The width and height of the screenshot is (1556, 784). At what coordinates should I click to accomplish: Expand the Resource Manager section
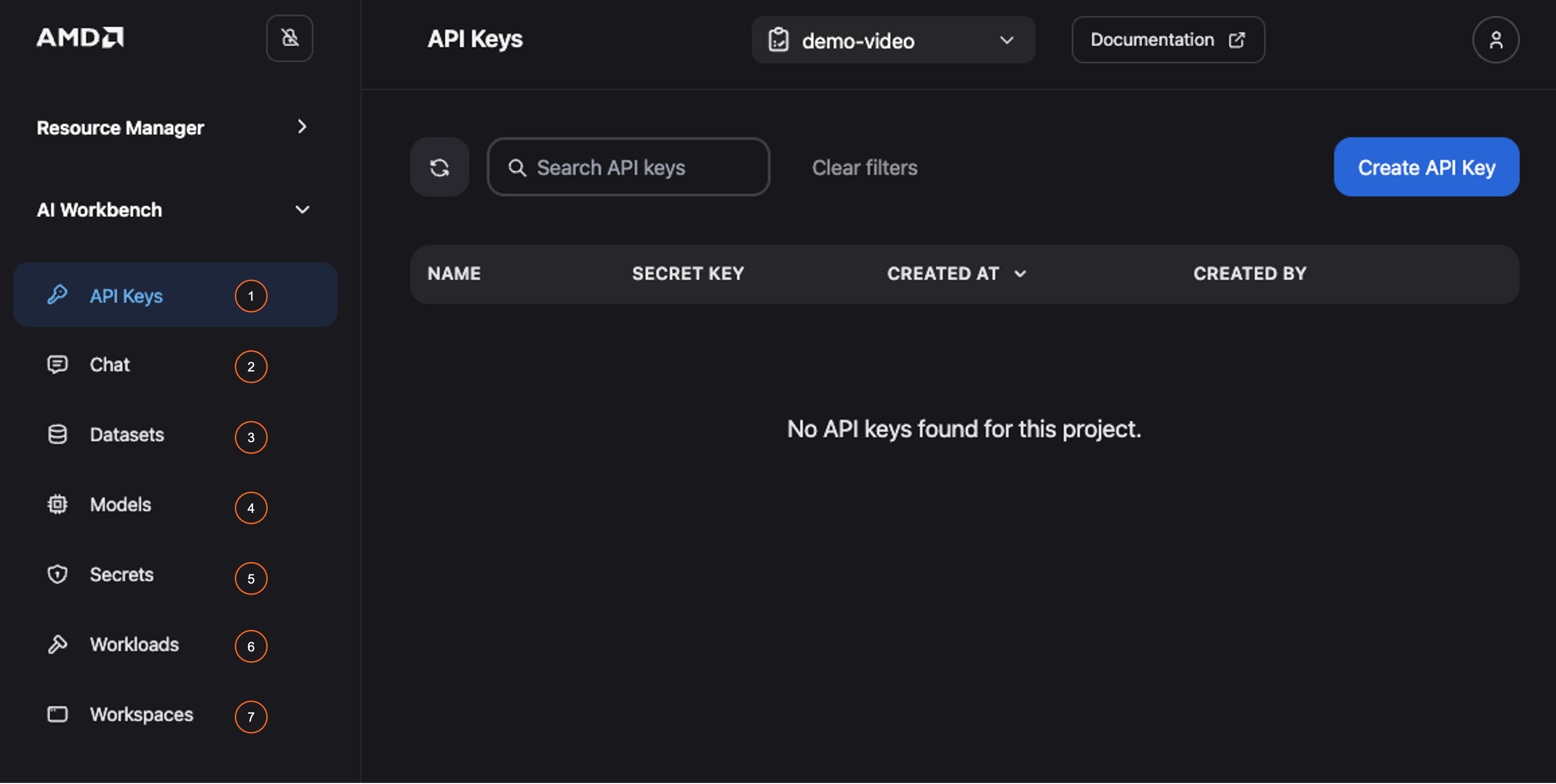(x=302, y=127)
